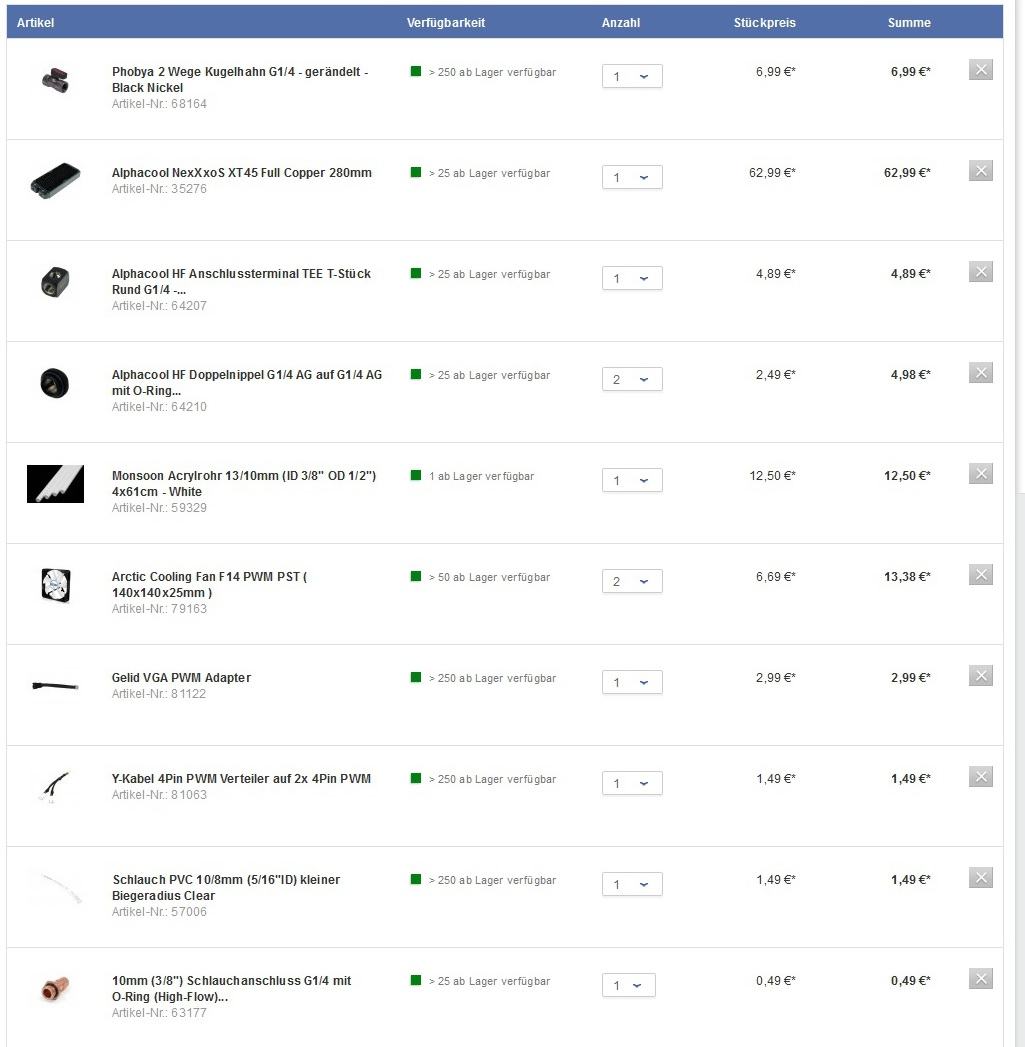Remove the Monsoon Acrylrohr item from cart
The height and width of the screenshot is (1047, 1025).
coord(980,474)
